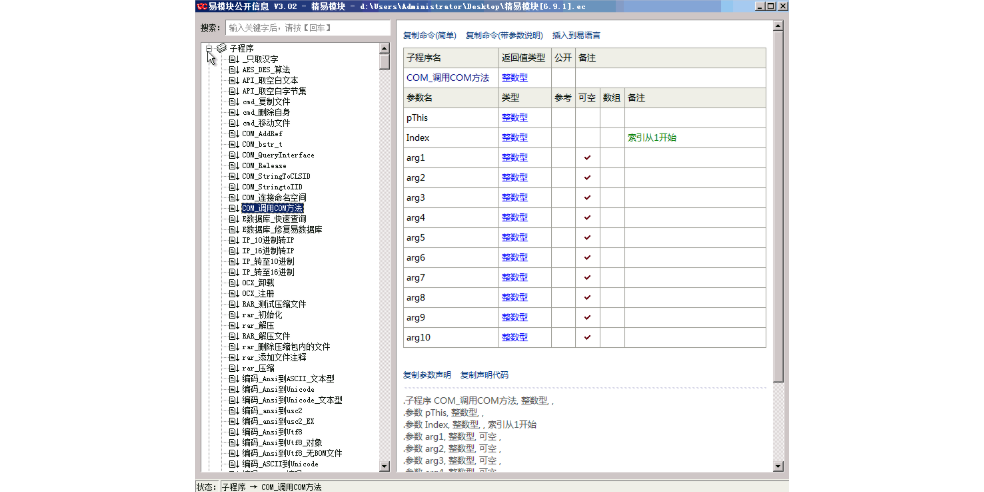Click the tree panel scroll-down arrow
This screenshot has width=984, height=492.
385,466
